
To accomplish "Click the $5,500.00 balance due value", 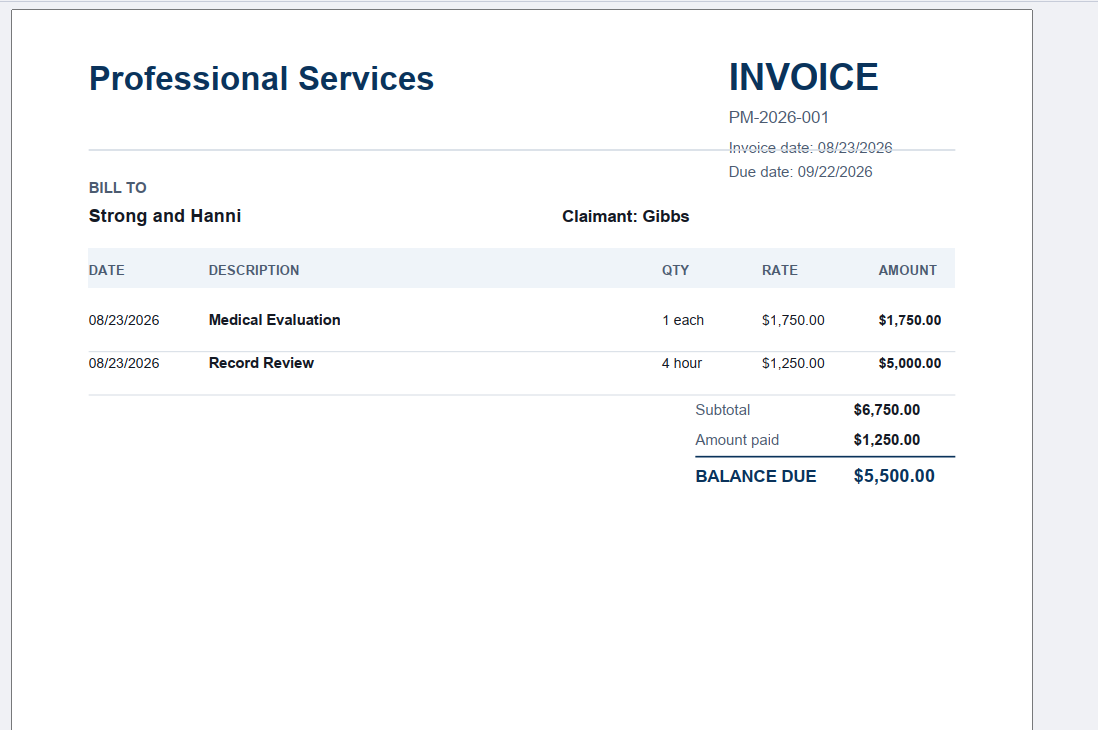I will 894,476.
